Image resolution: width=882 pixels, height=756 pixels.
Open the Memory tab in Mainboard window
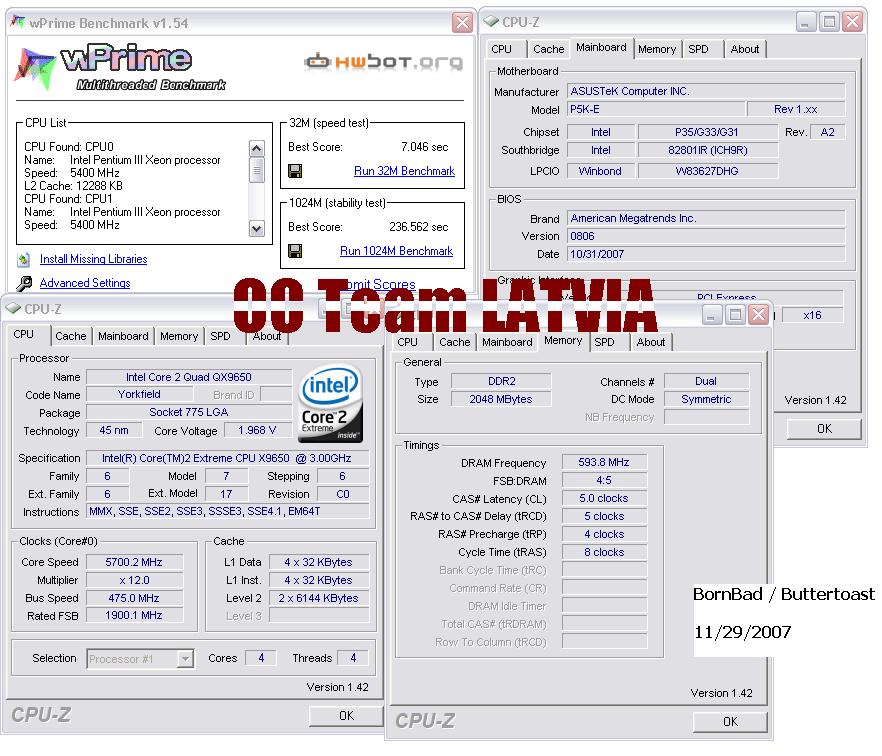pos(657,50)
